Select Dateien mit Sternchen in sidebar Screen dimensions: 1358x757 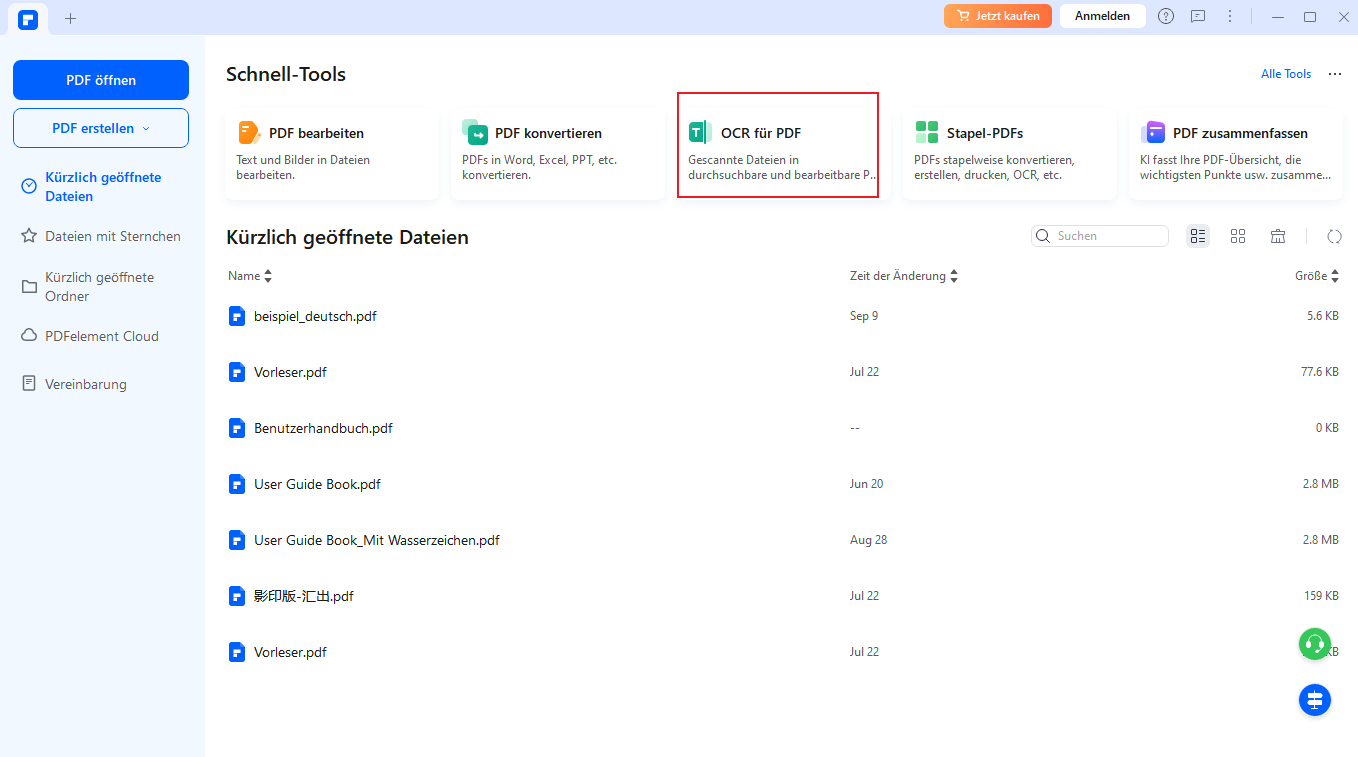tap(112, 237)
